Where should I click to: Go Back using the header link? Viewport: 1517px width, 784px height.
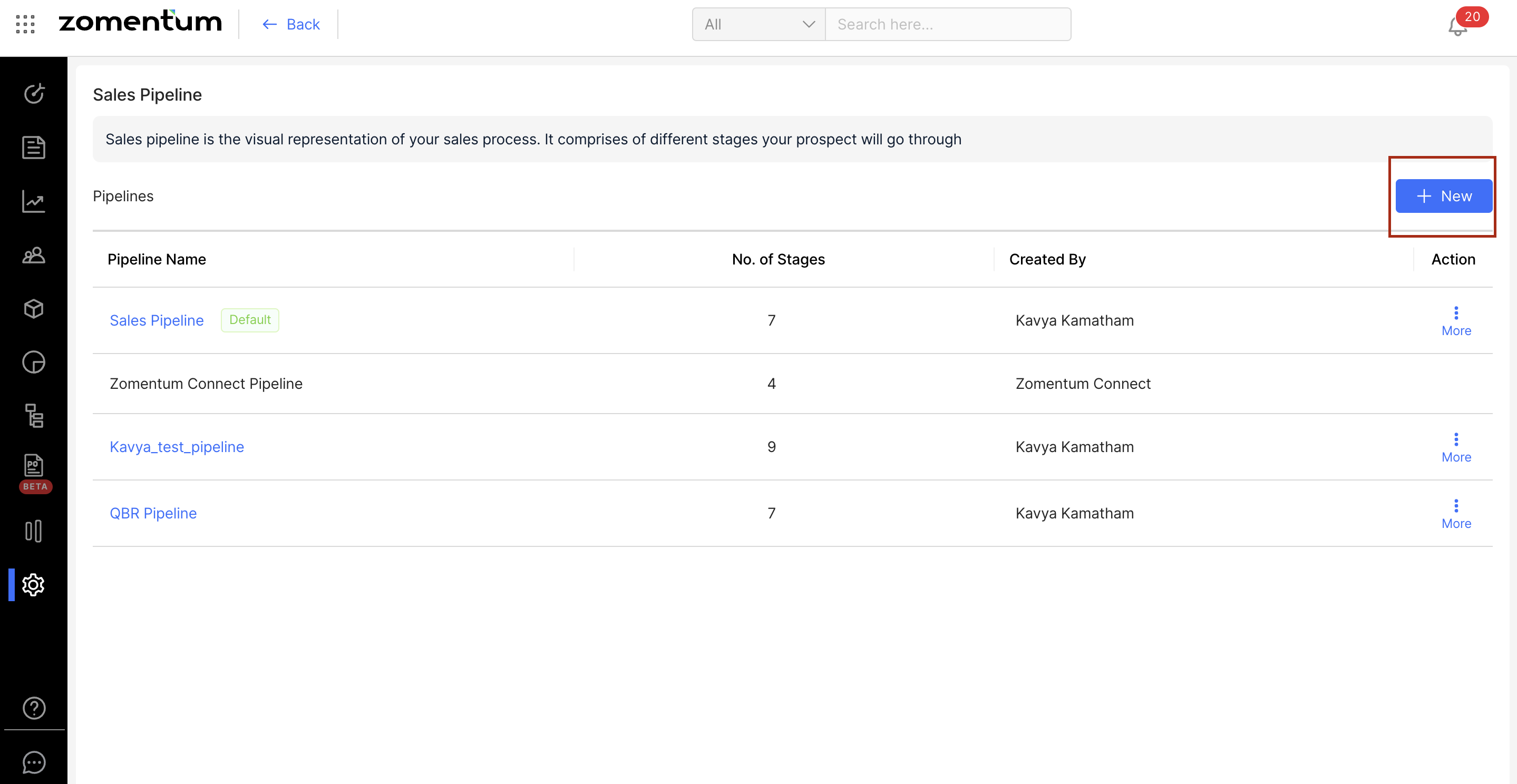[x=291, y=24]
